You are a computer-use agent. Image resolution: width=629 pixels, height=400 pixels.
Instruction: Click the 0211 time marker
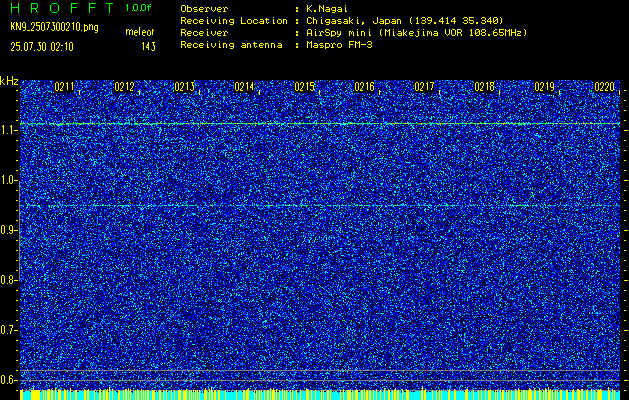(64, 87)
